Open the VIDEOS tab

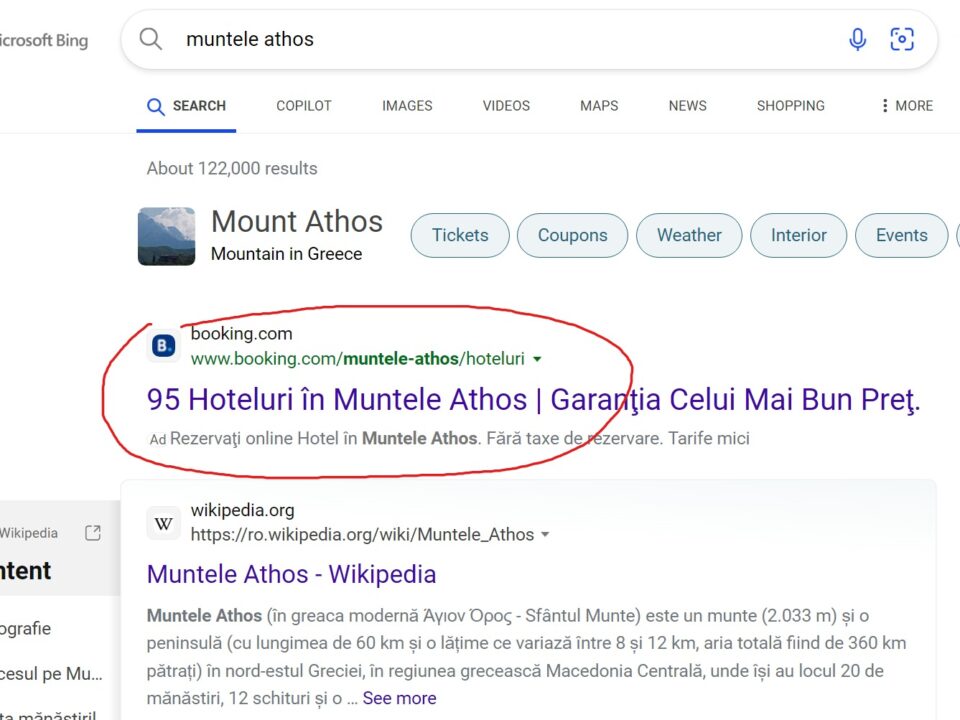(x=506, y=106)
